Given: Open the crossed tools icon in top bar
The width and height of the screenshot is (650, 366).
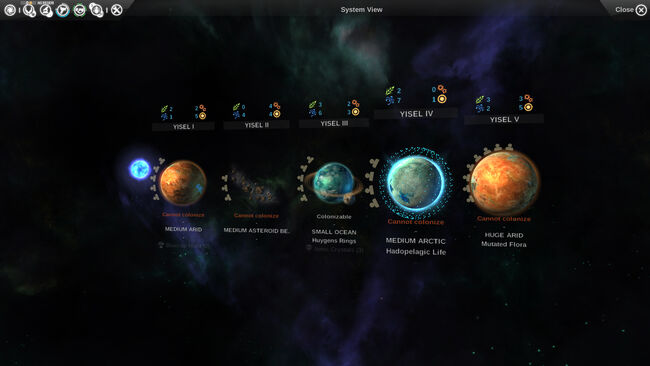Looking at the screenshot, I should 116,10.
